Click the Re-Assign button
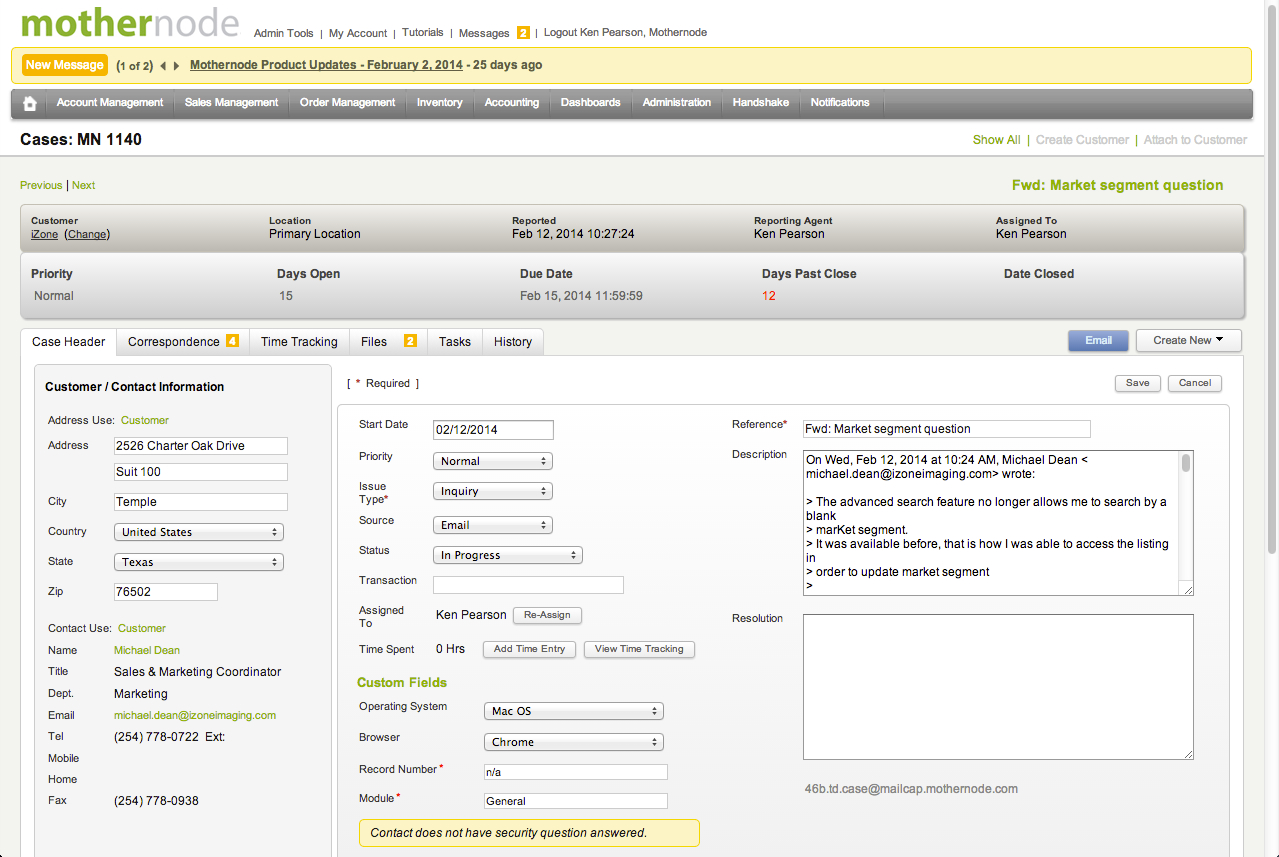The height and width of the screenshot is (857, 1279). 547,615
